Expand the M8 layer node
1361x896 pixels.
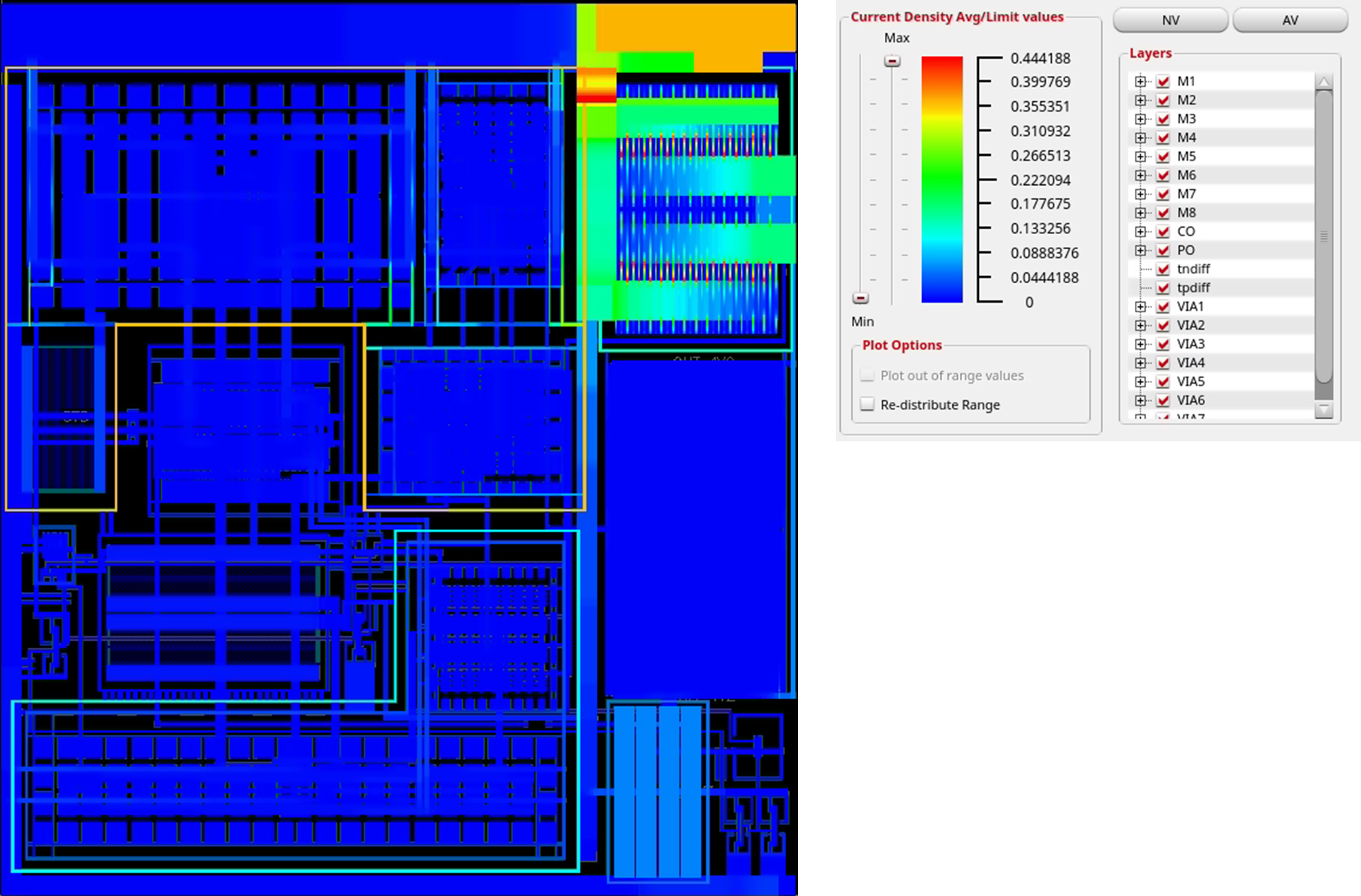pos(1140,213)
